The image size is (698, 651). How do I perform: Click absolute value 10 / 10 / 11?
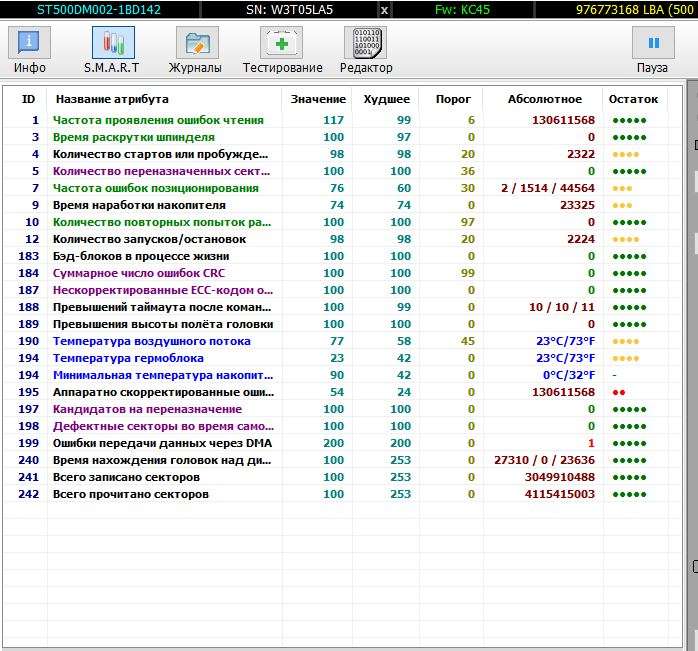[562, 307]
